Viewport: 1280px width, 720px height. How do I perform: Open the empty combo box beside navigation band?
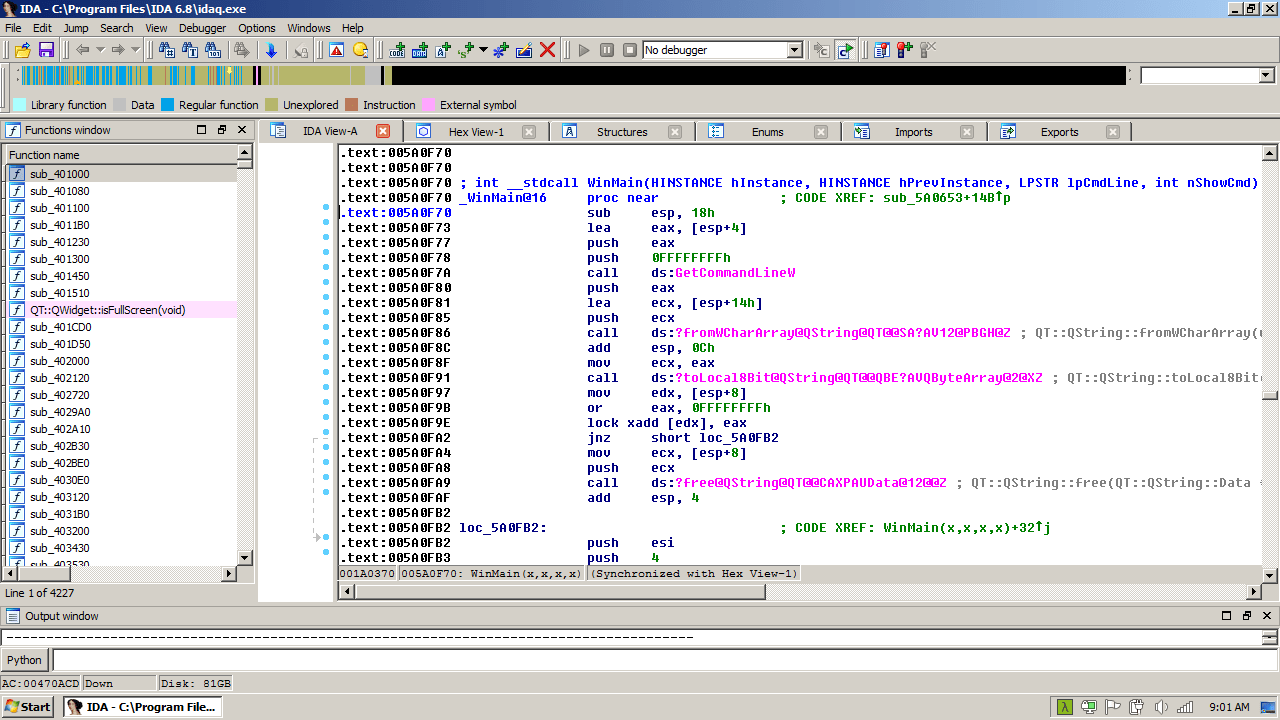click(1266, 76)
